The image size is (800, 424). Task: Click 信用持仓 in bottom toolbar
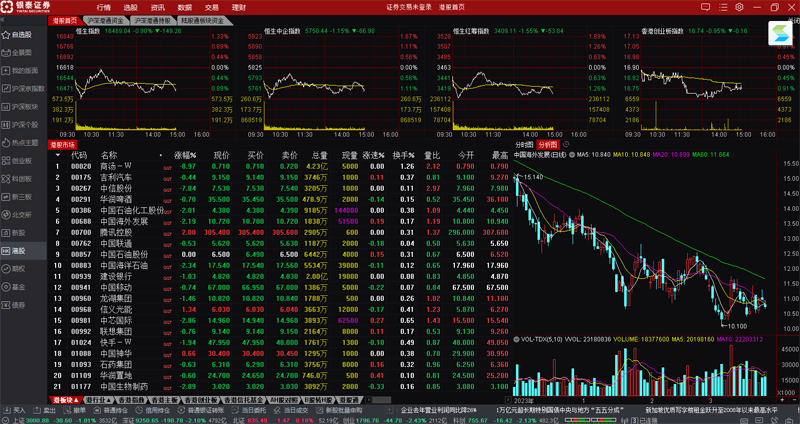(x=153, y=410)
